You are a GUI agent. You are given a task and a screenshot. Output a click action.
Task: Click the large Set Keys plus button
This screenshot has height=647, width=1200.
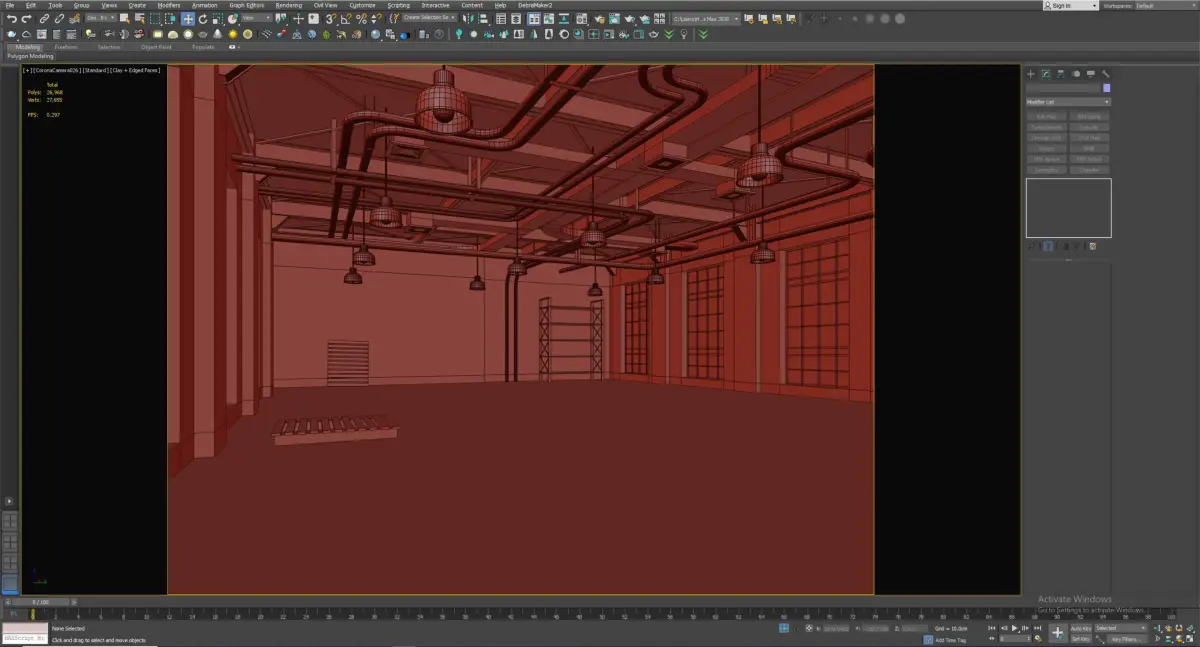coord(1057,633)
